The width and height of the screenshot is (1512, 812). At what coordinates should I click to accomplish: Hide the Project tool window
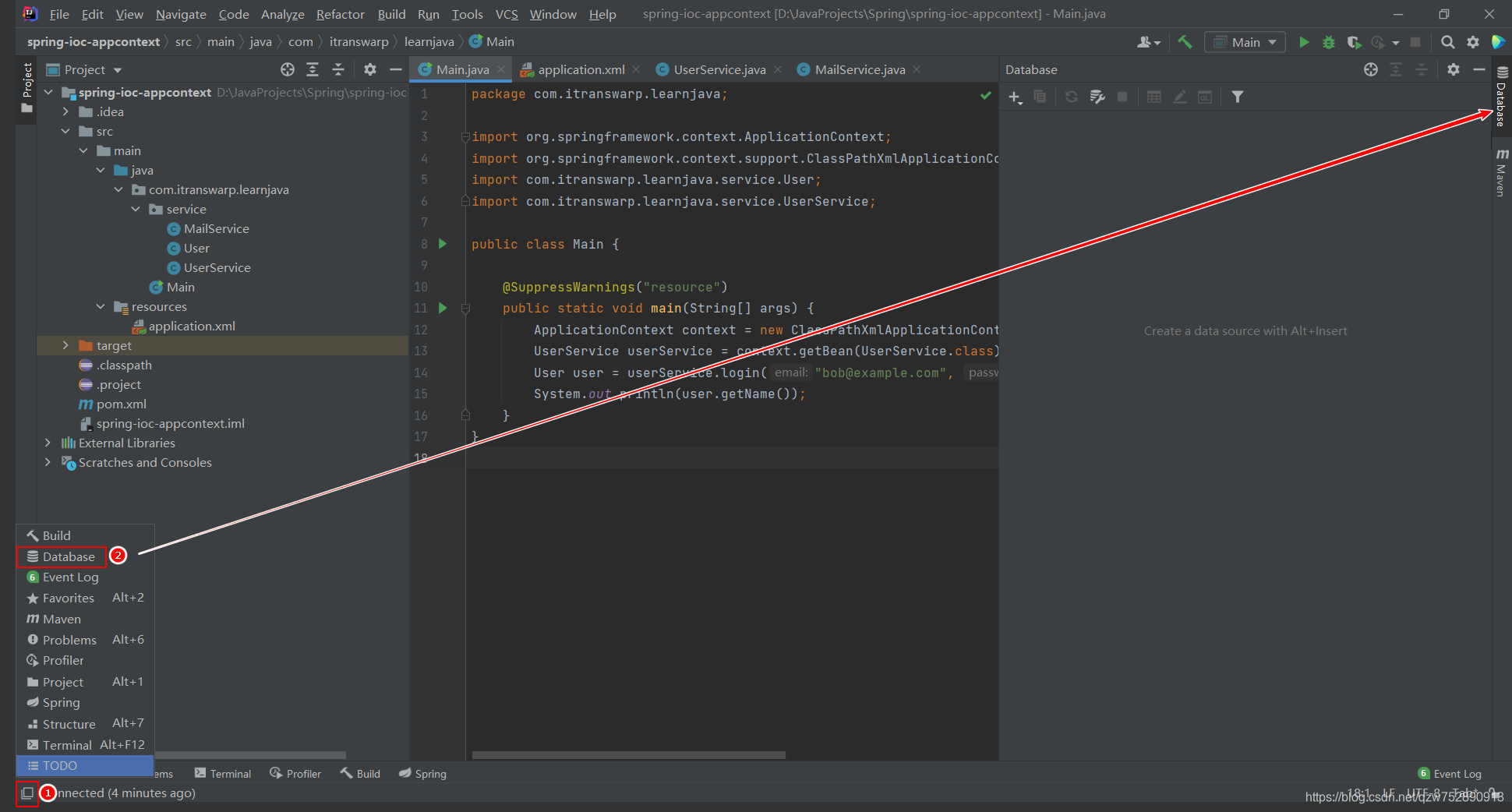pyautogui.click(x=396, y=69)
